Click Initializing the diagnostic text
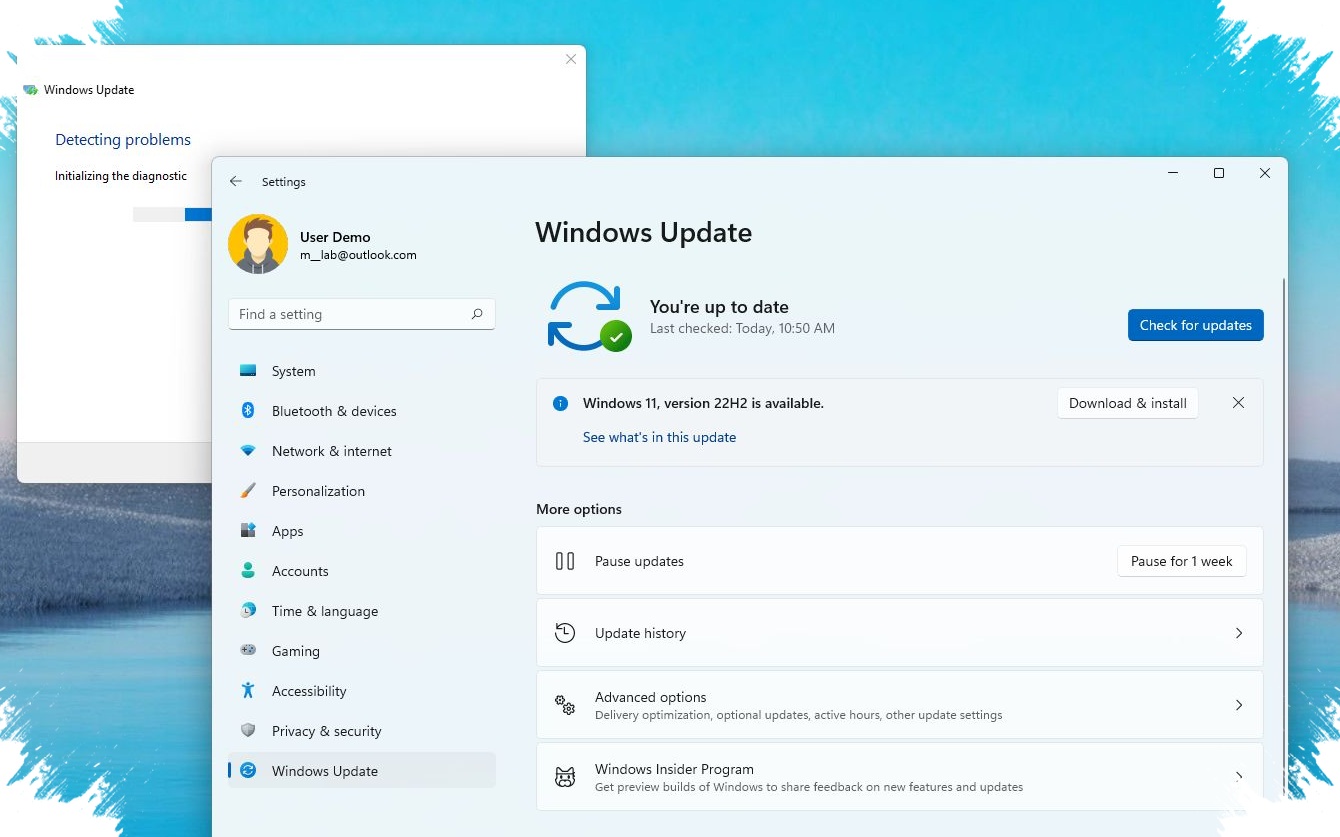Screen dimensions: 1340x837 121,176
